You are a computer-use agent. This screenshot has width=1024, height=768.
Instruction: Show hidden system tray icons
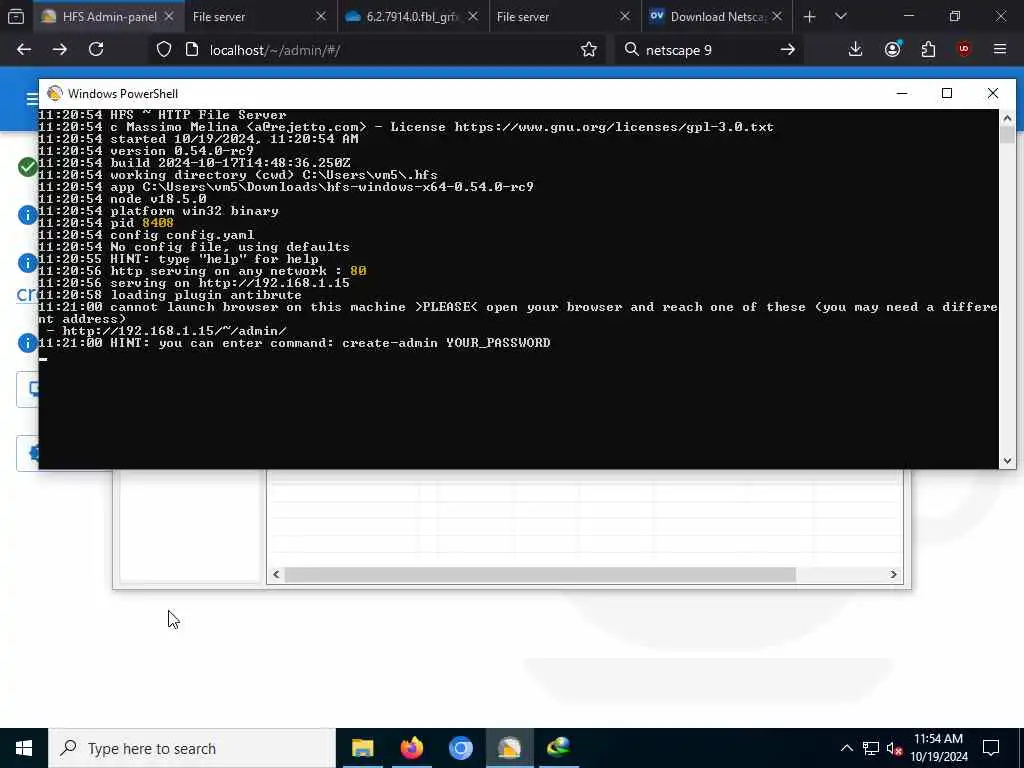click(x=846, y=748)
